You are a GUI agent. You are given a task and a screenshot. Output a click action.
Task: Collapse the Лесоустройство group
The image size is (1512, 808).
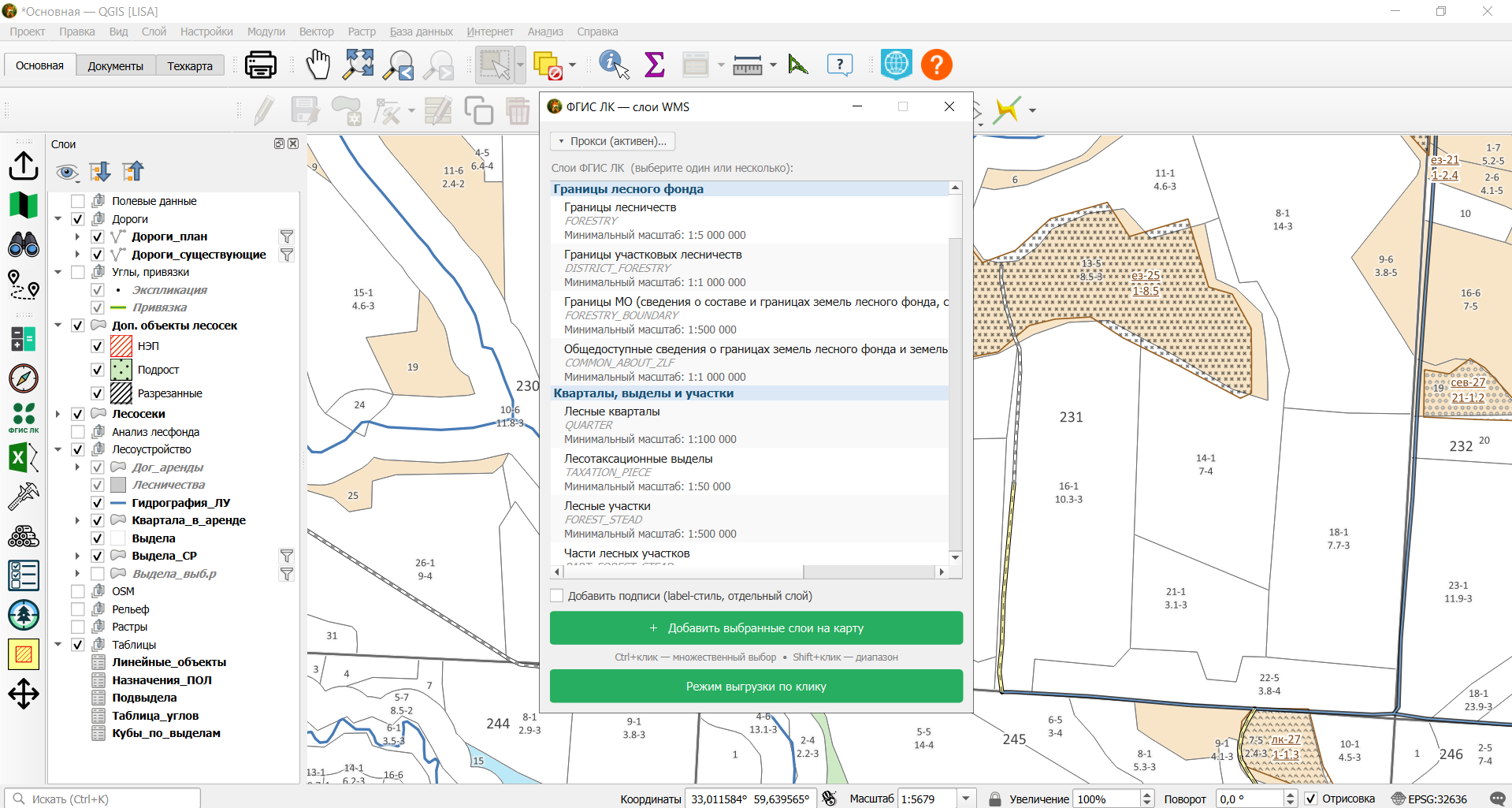[58, 449]
